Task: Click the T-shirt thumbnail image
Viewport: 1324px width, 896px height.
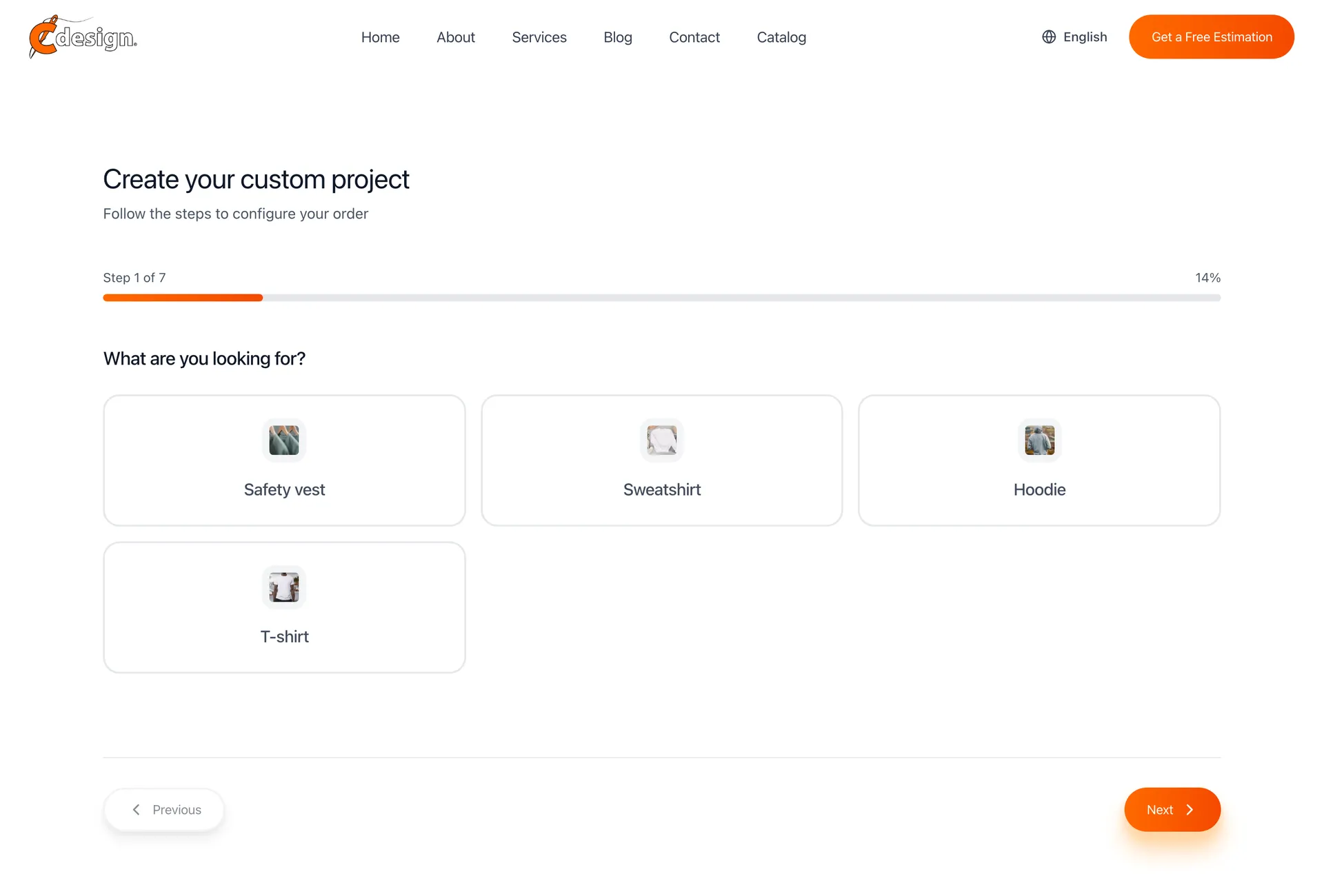Action: click(x=284, y=587)
